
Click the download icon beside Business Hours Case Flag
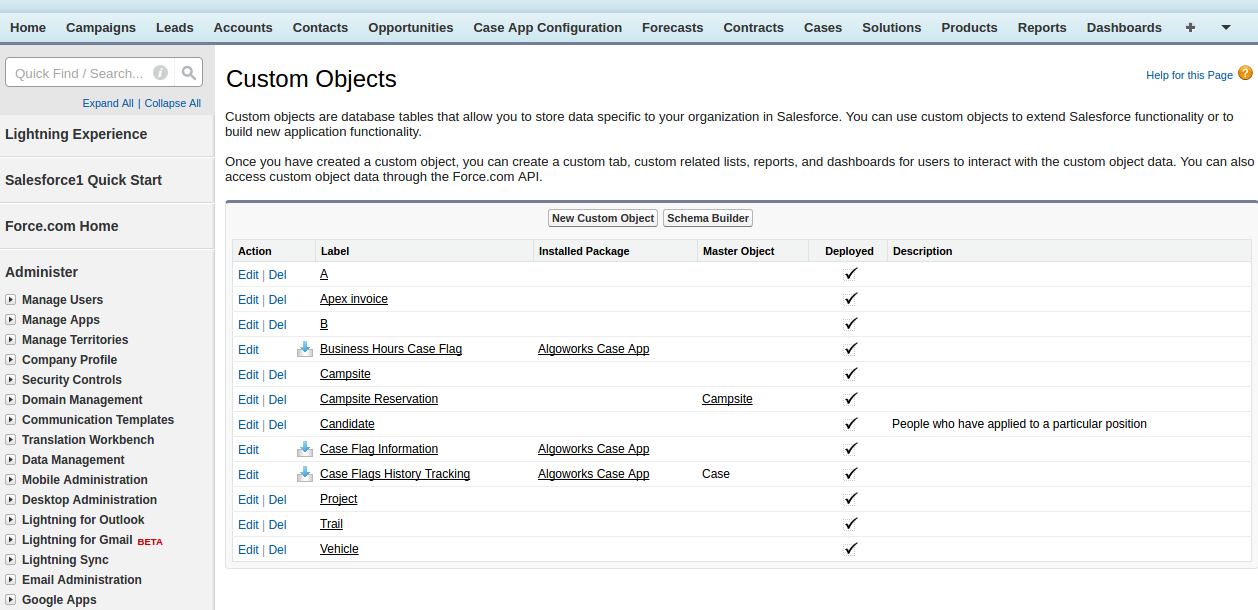(x=305, y=349)
